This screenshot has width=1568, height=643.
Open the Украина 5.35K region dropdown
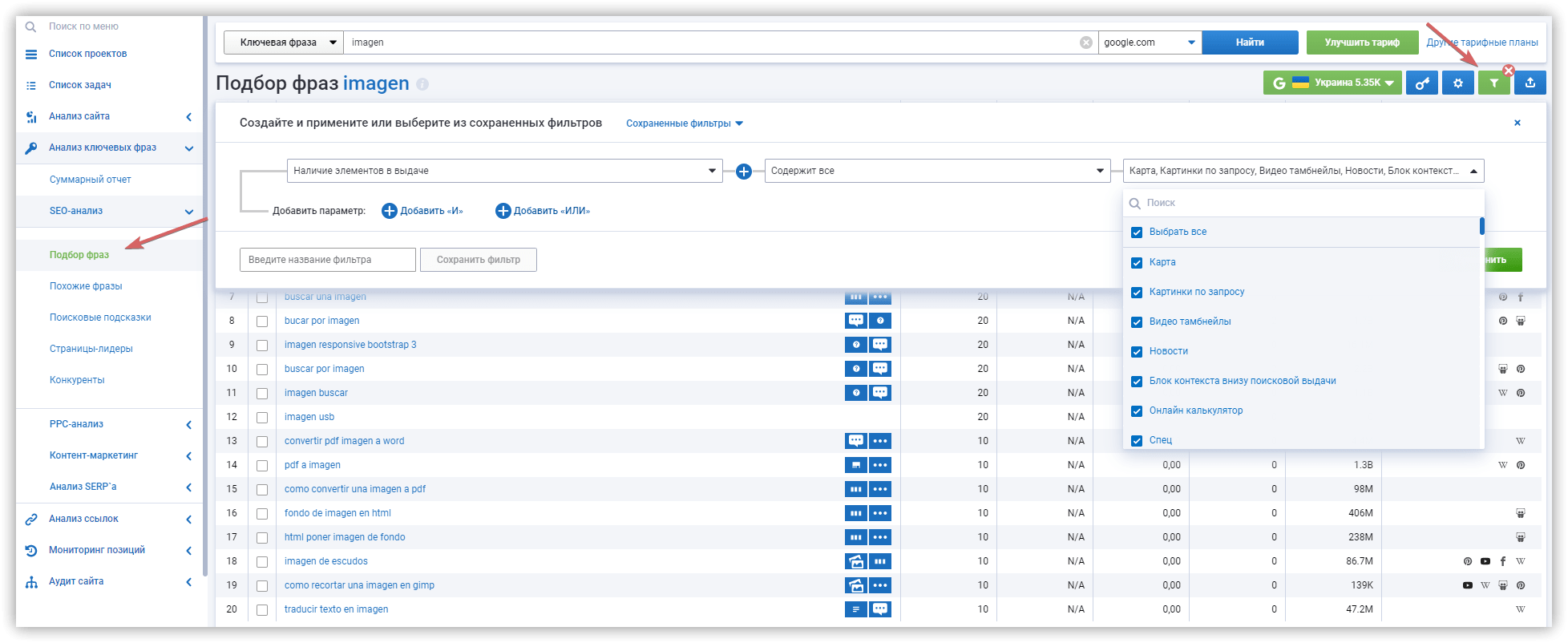(1332, 83)
